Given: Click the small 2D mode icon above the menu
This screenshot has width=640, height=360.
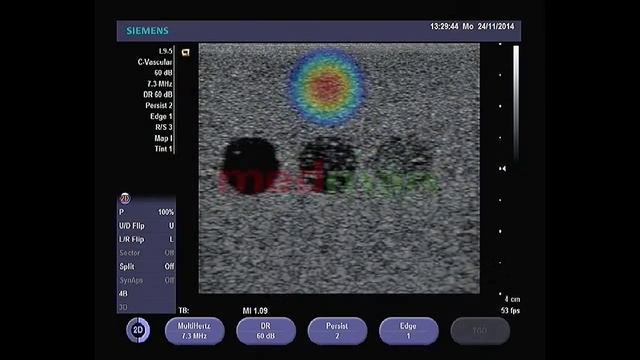Looking at the screenshot, I should click(x=125, y=198).
